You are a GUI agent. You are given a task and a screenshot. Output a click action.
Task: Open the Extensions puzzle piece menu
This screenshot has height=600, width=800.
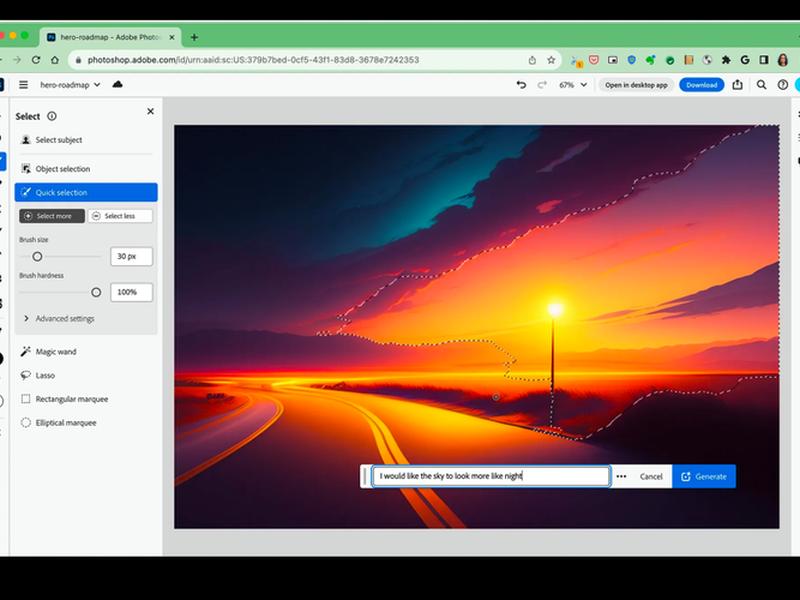(x=726, y=60)
